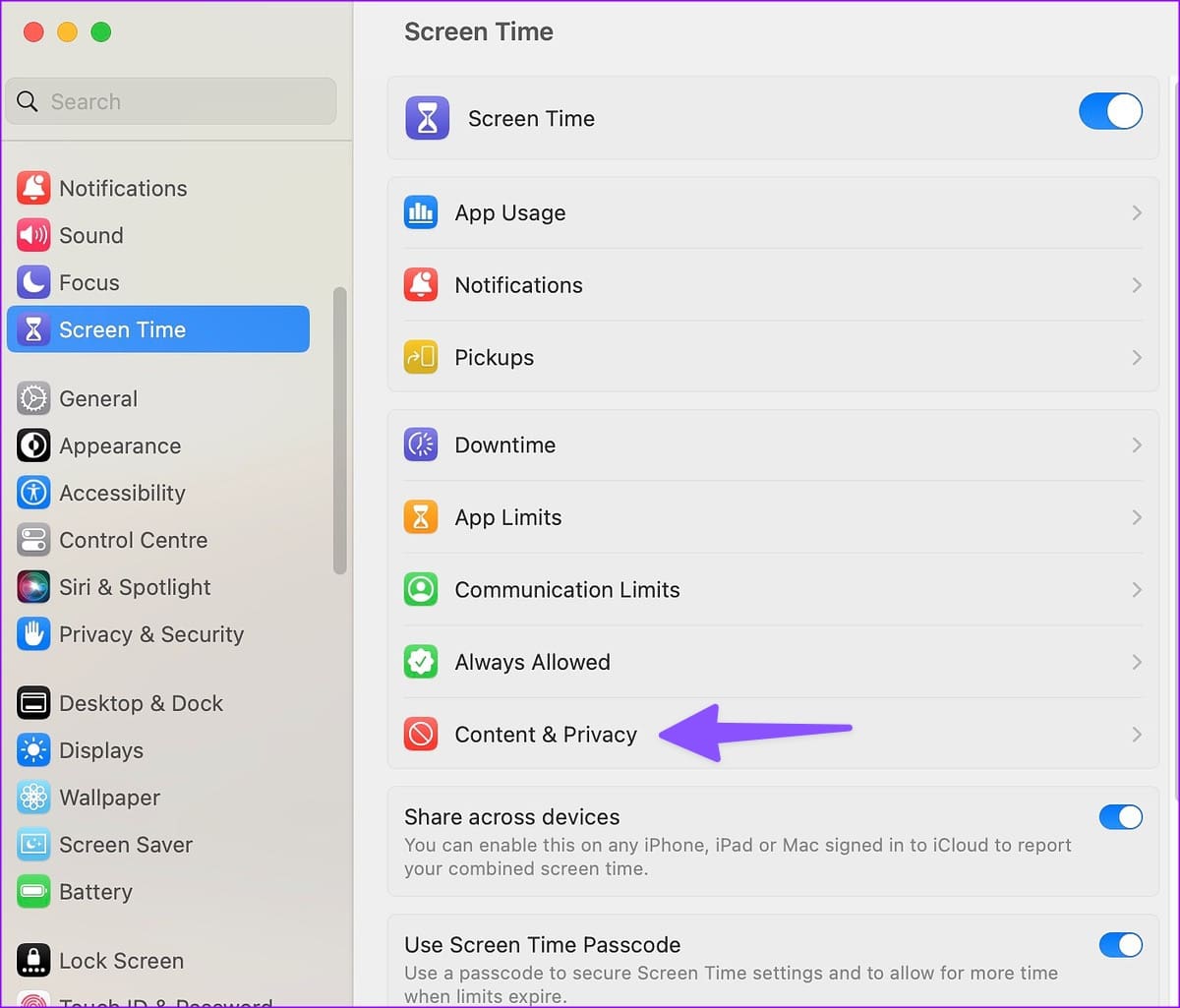Select the 'Focus' sidebar label

(89, 282)
